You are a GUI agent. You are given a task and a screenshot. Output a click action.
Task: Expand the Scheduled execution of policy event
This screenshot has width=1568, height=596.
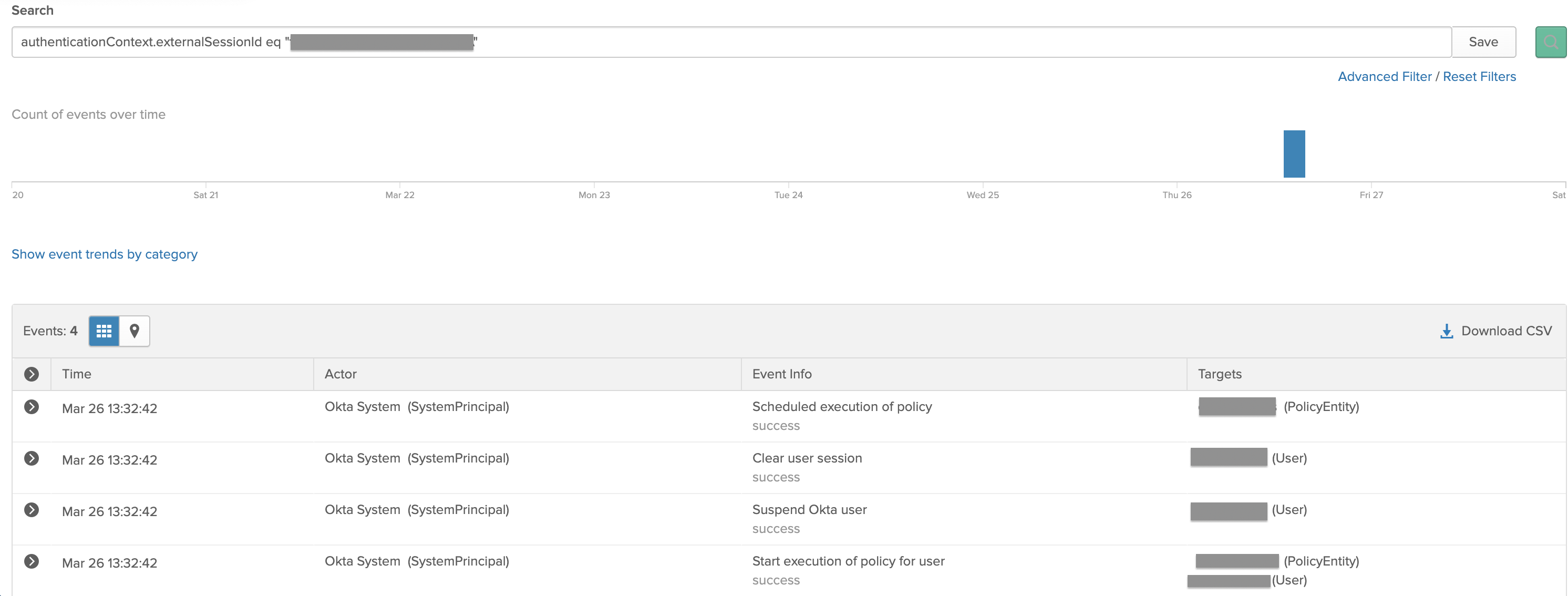point(31,408)
